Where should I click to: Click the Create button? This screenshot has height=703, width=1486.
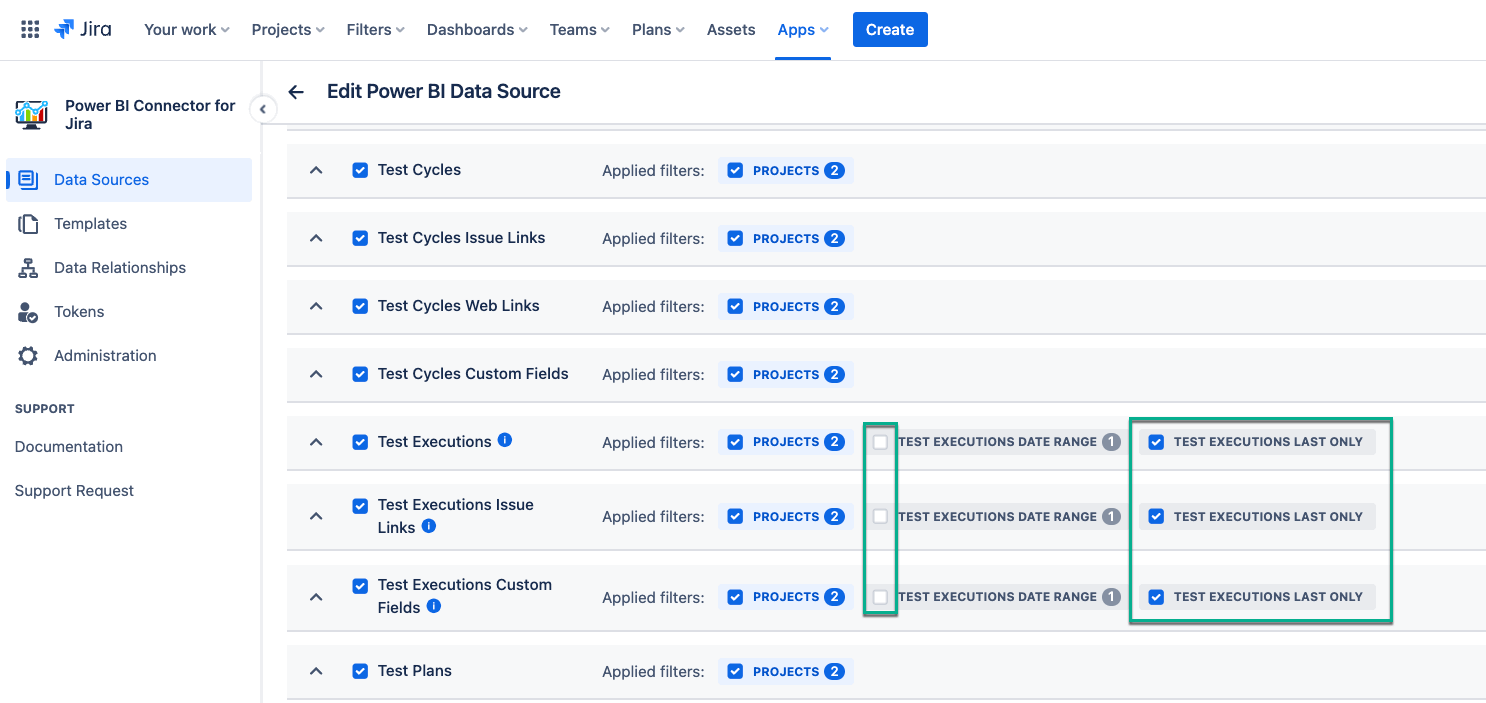click(889, 30)
